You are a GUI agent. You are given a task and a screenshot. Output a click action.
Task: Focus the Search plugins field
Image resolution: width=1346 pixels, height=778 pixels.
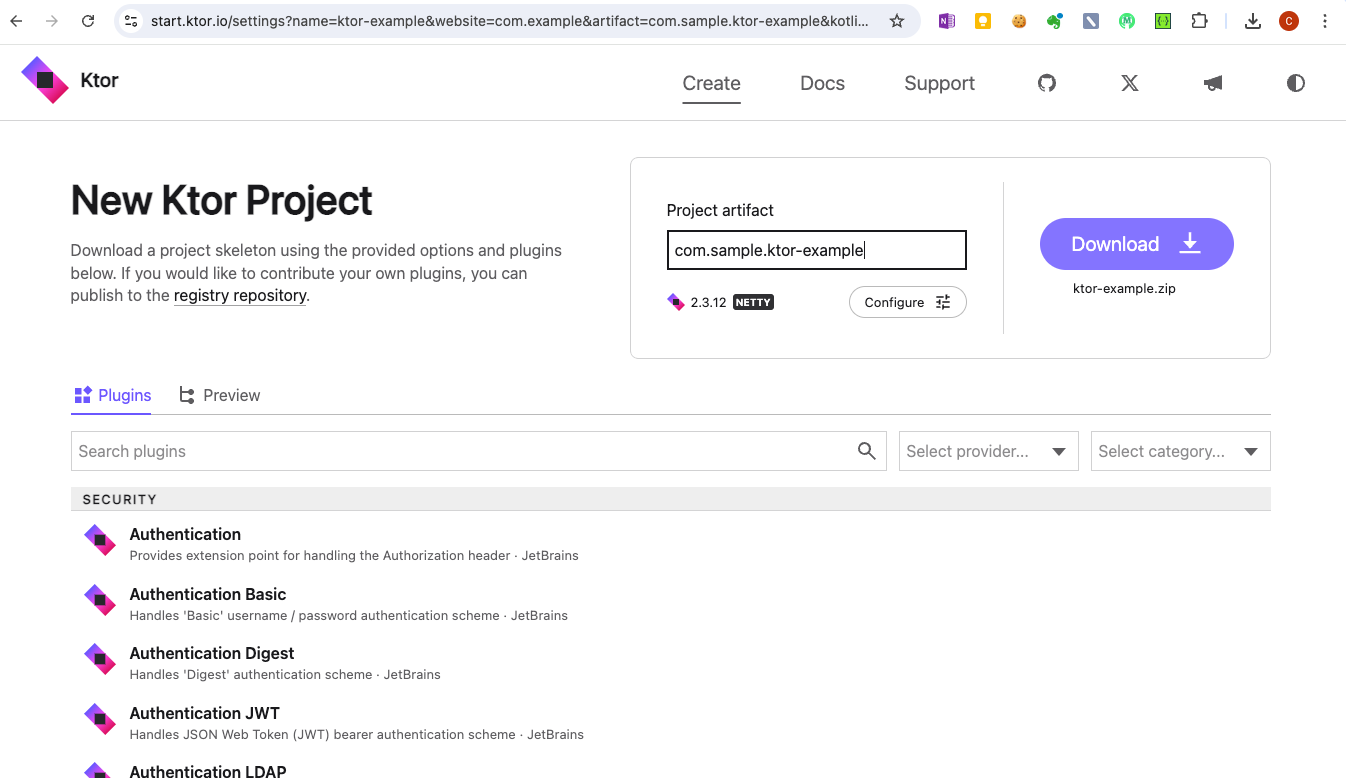click(x=479, y=451)
